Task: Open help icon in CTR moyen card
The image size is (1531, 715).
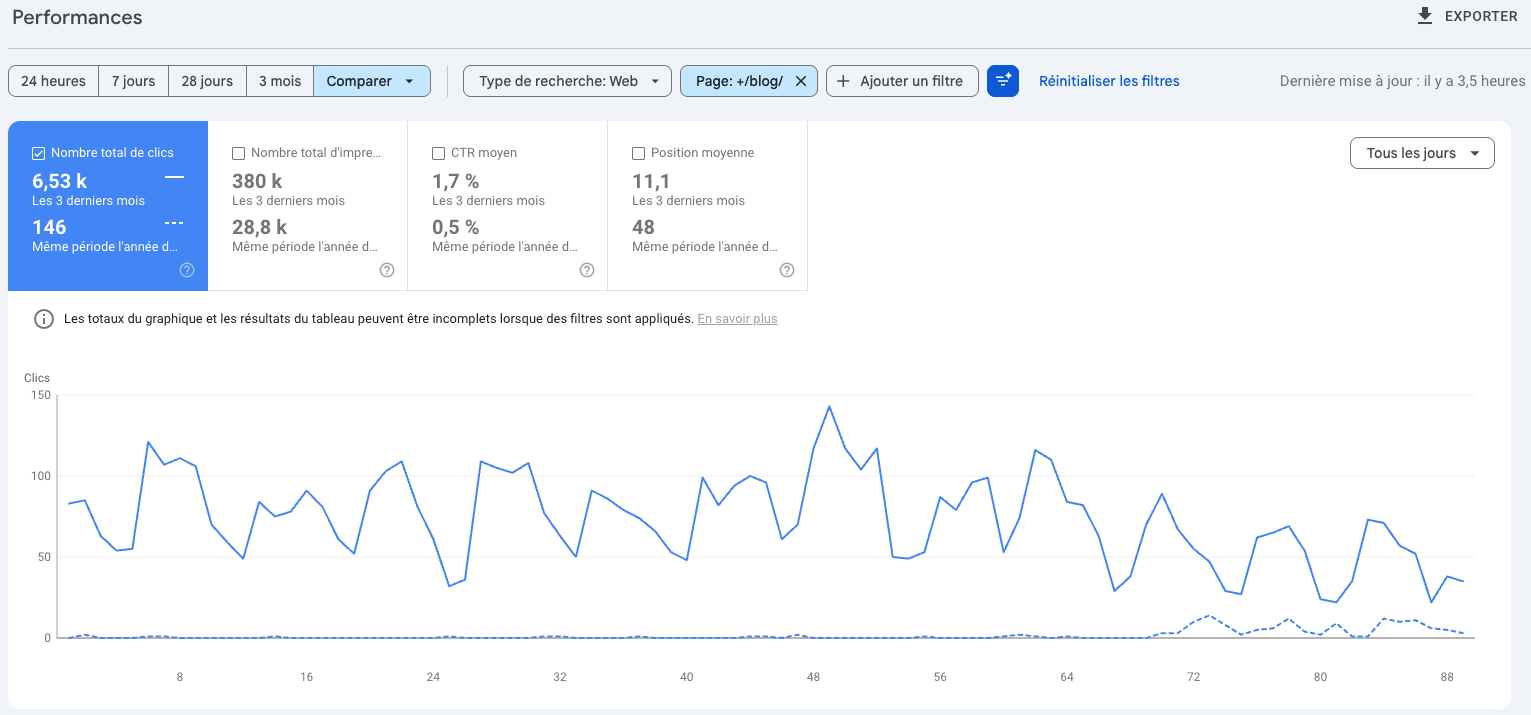Action: 587,270
